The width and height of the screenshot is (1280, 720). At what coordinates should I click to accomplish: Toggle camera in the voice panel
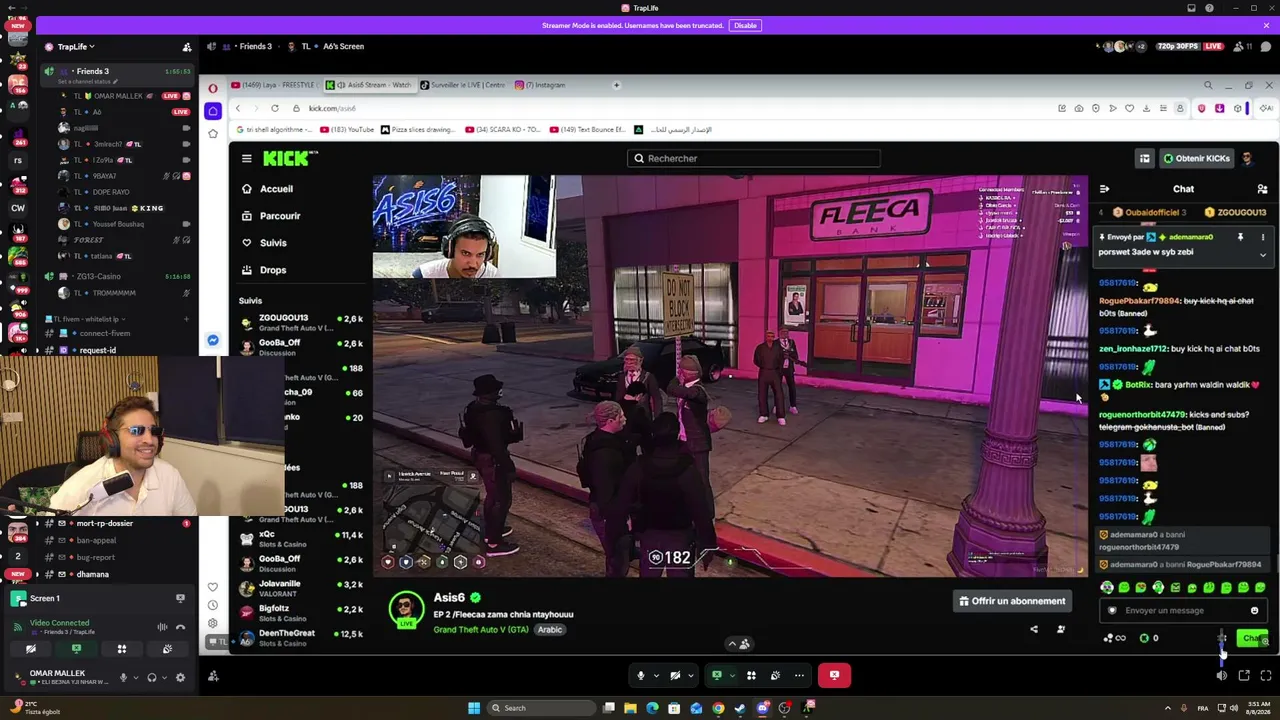[x=31, y=649]
